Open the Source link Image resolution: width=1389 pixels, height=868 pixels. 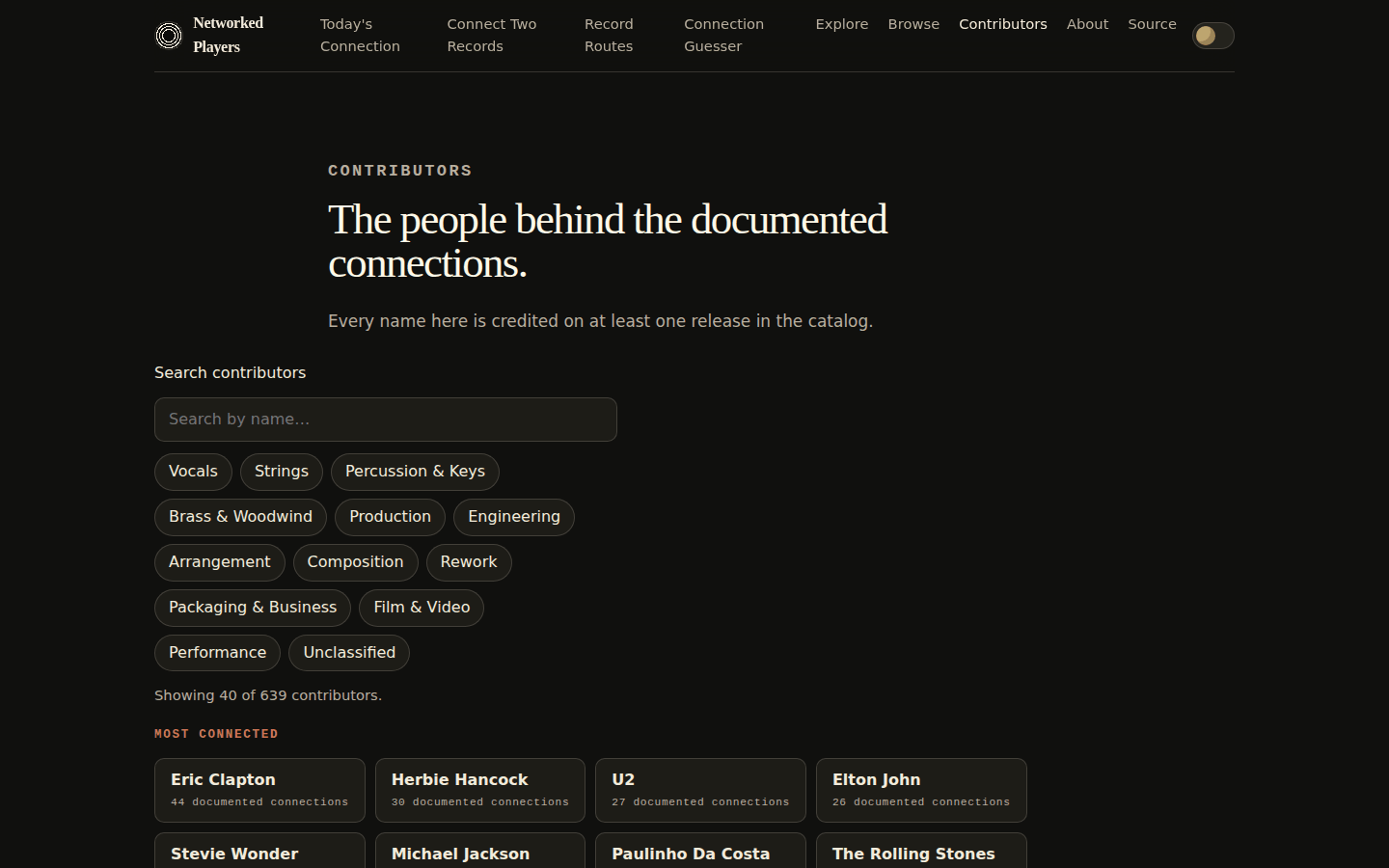tap(1152, 24)
